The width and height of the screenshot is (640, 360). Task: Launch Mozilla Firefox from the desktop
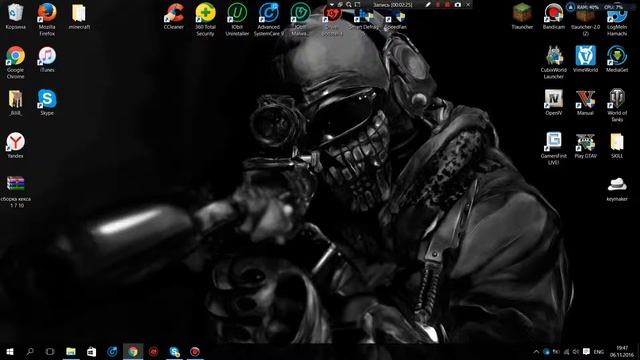pyautogui.click(x=47, y=19)
